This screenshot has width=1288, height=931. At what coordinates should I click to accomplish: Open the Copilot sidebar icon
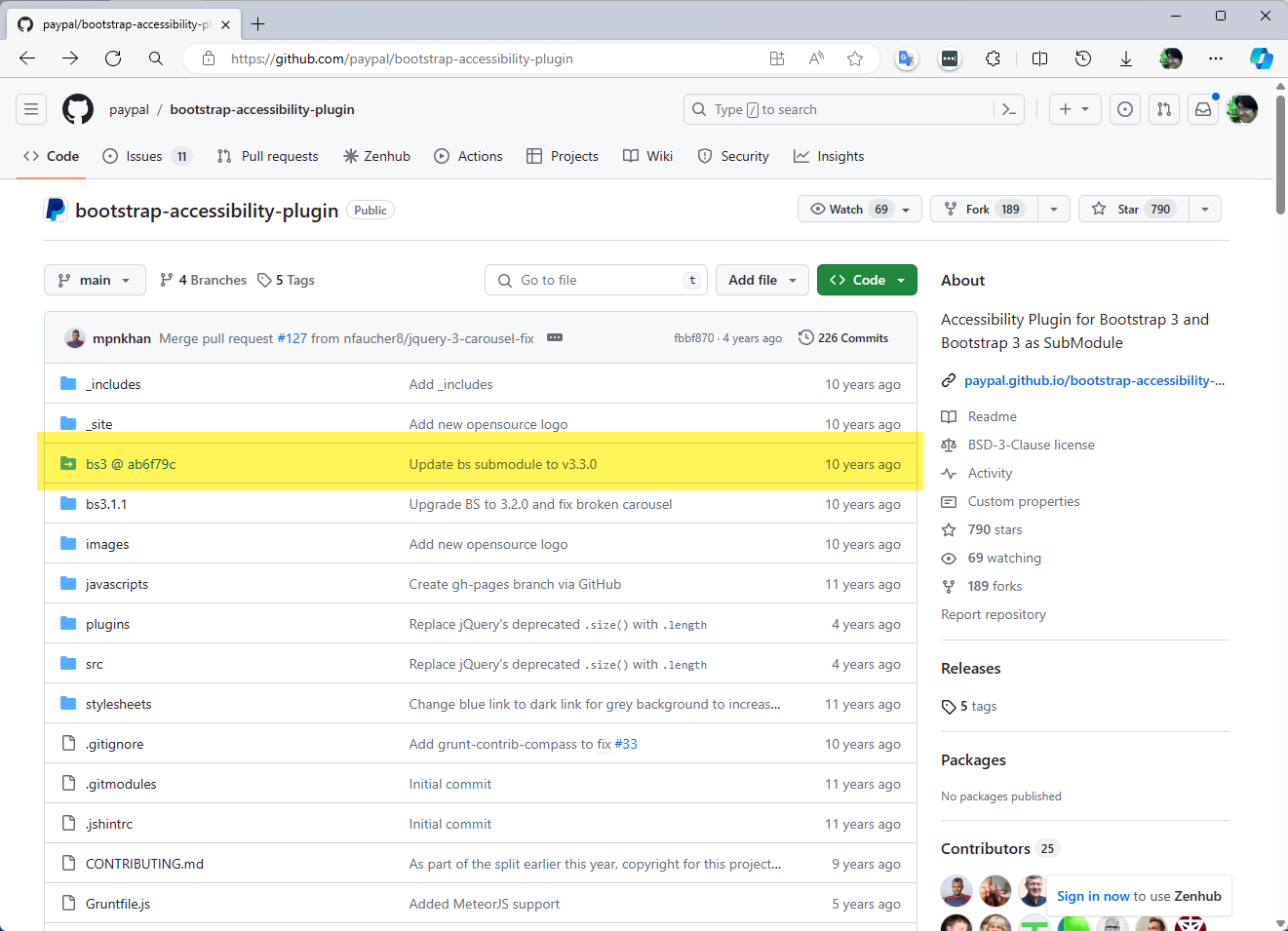[1261, 58]
